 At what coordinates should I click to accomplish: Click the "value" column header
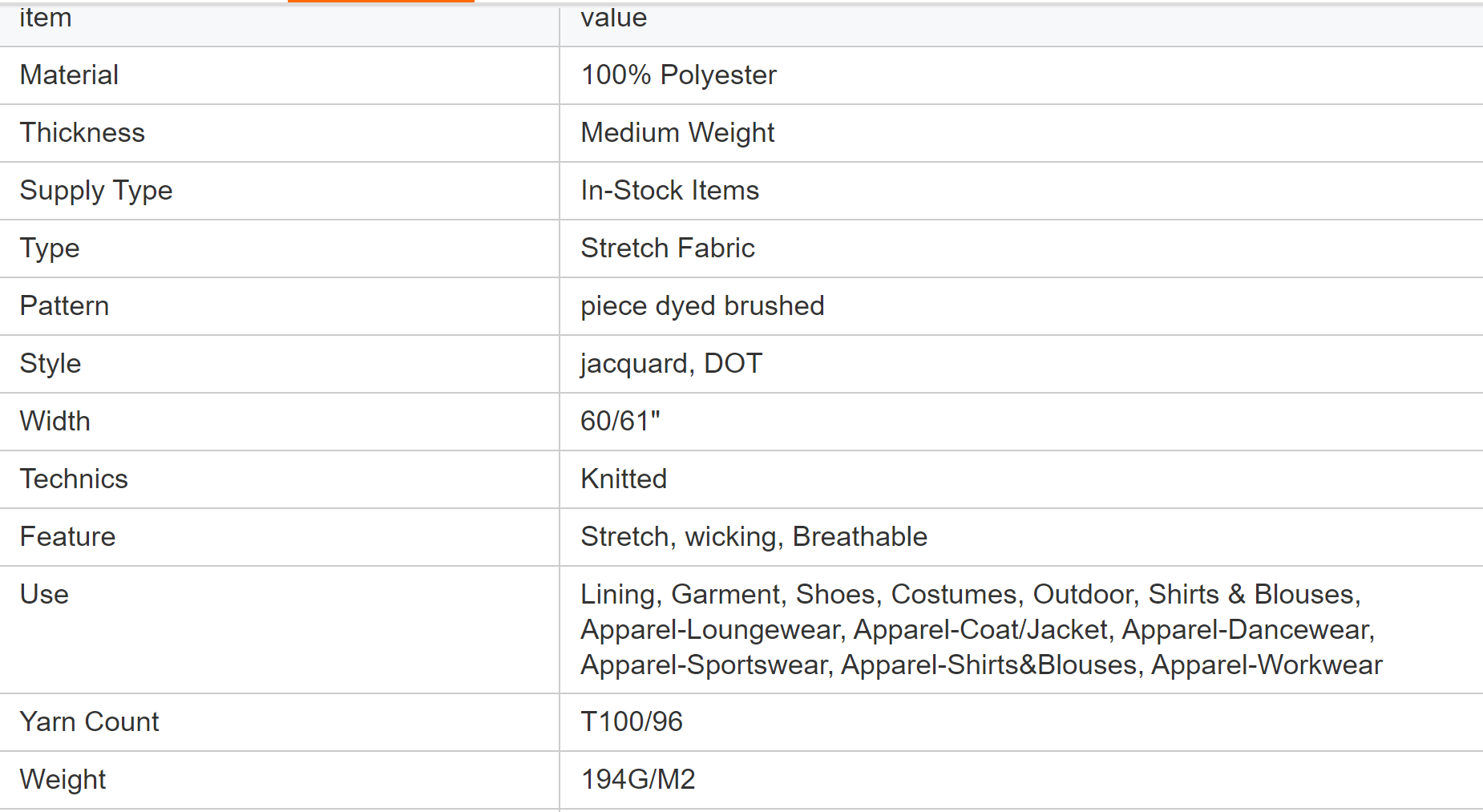coord(613,18)
